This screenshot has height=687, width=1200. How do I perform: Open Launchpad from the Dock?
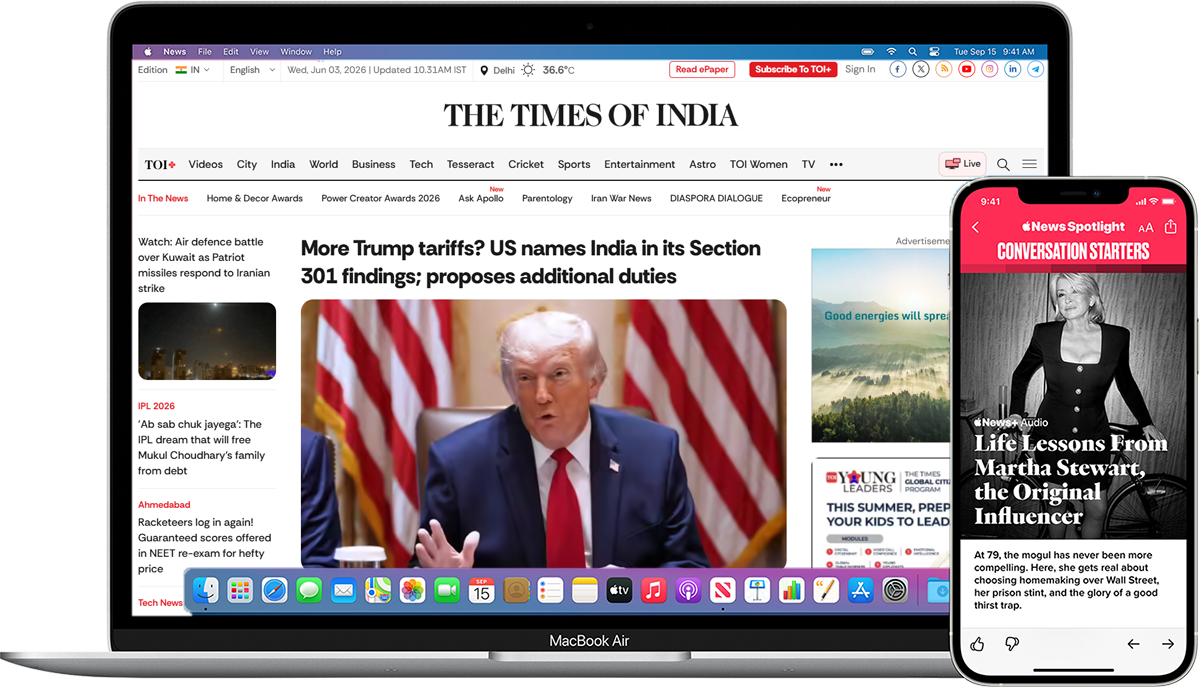[240, 590]
